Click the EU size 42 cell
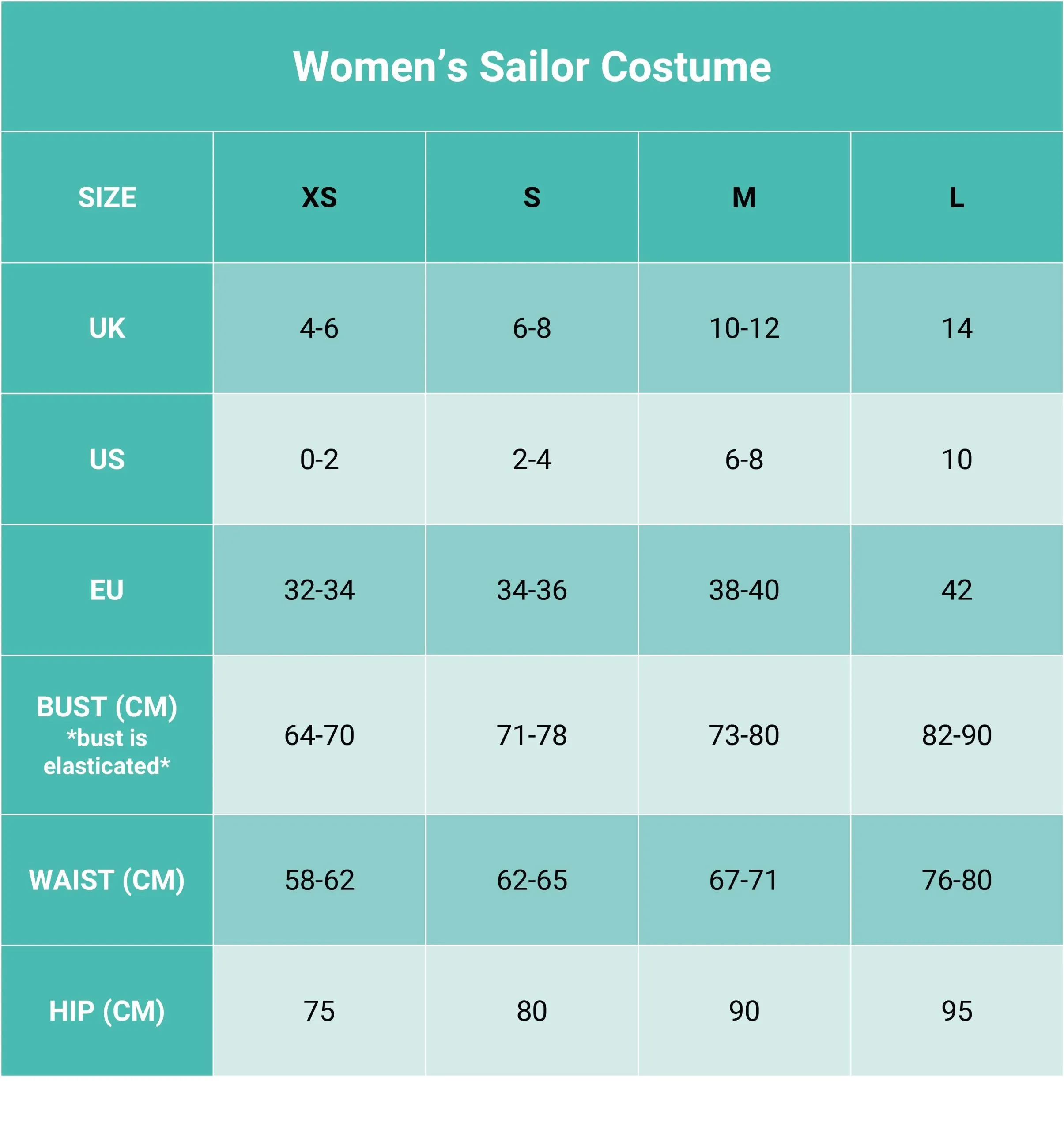The width and height of the screenshot is (1064, 1130). [957, 589]
